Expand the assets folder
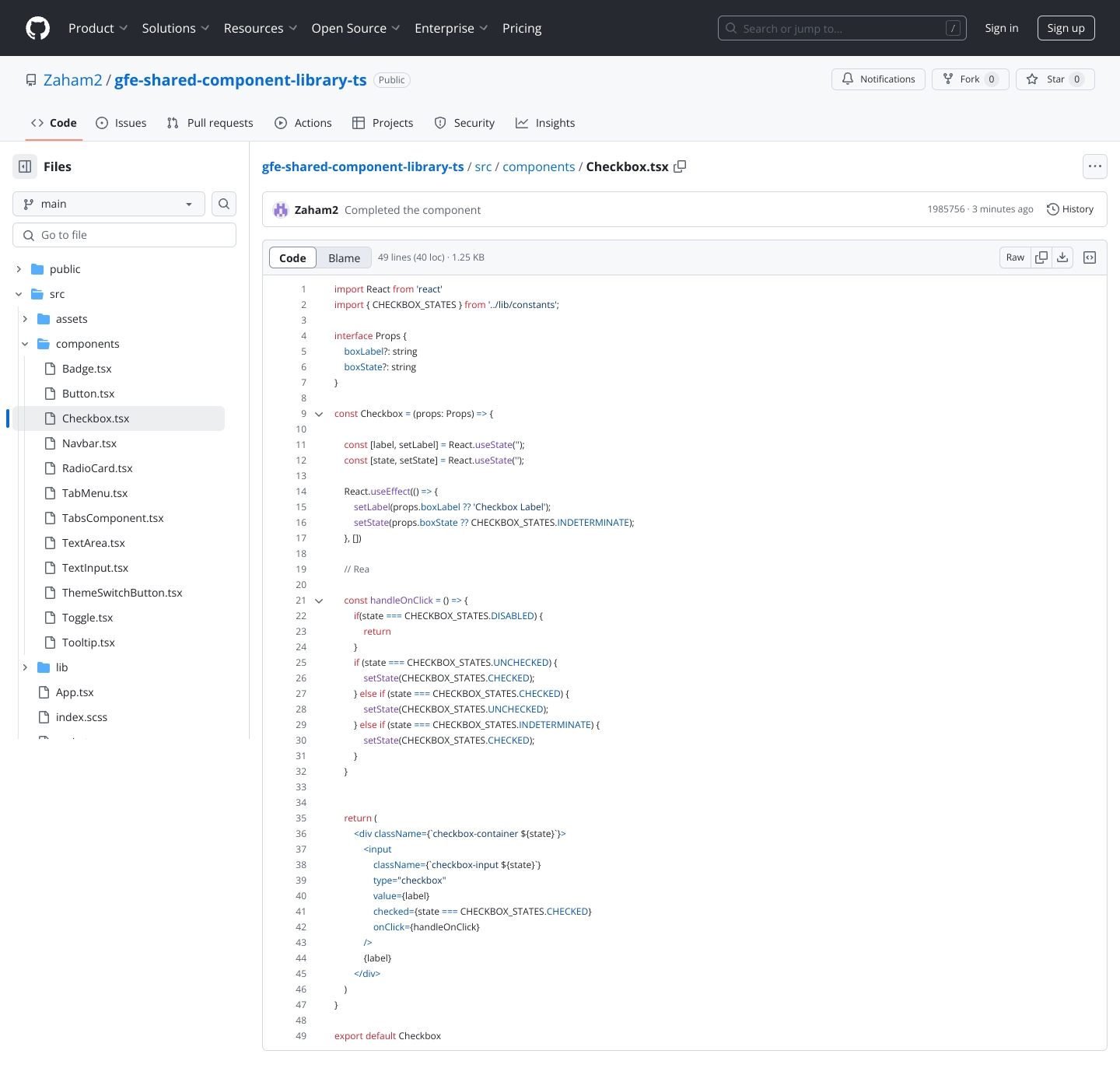 25,319
